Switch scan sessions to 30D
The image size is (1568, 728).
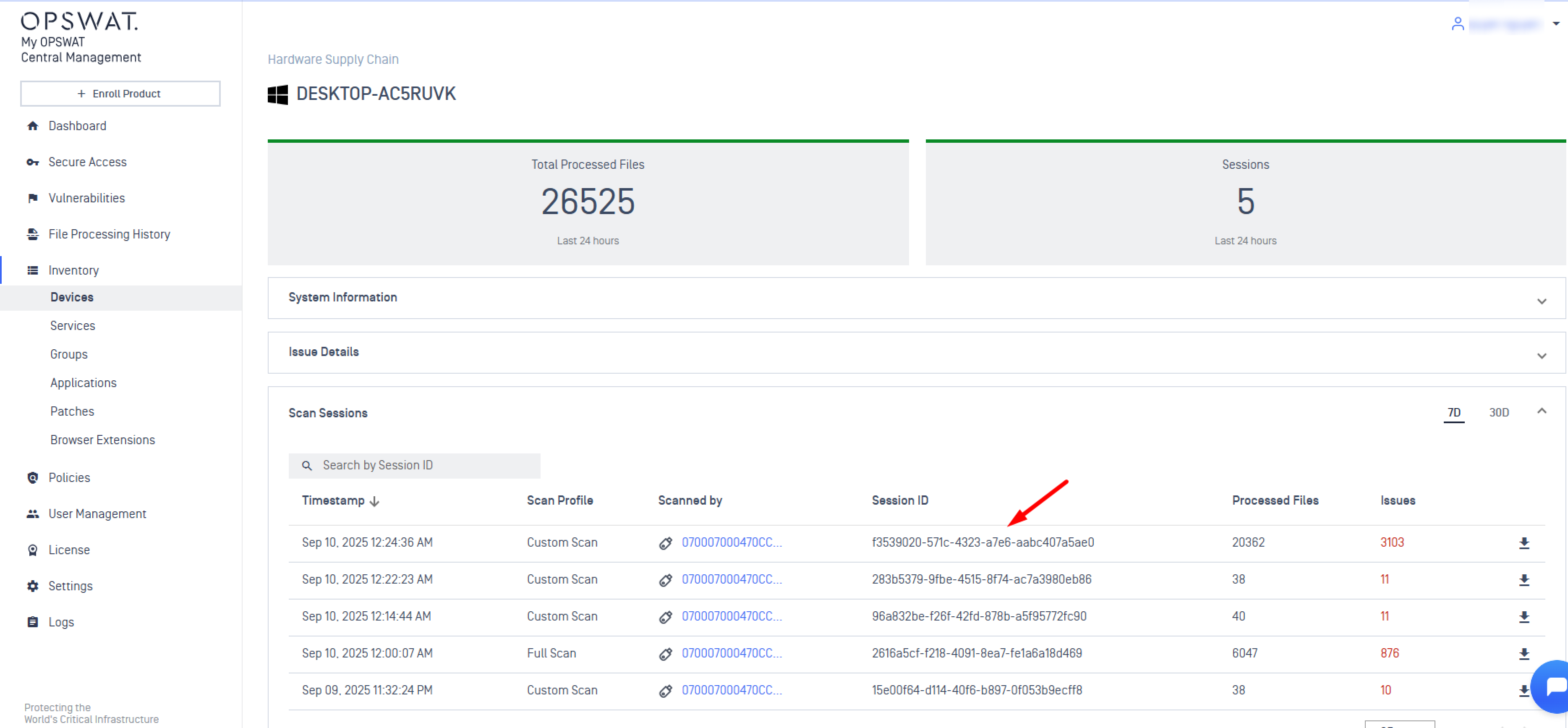(x=1499, y=413)
